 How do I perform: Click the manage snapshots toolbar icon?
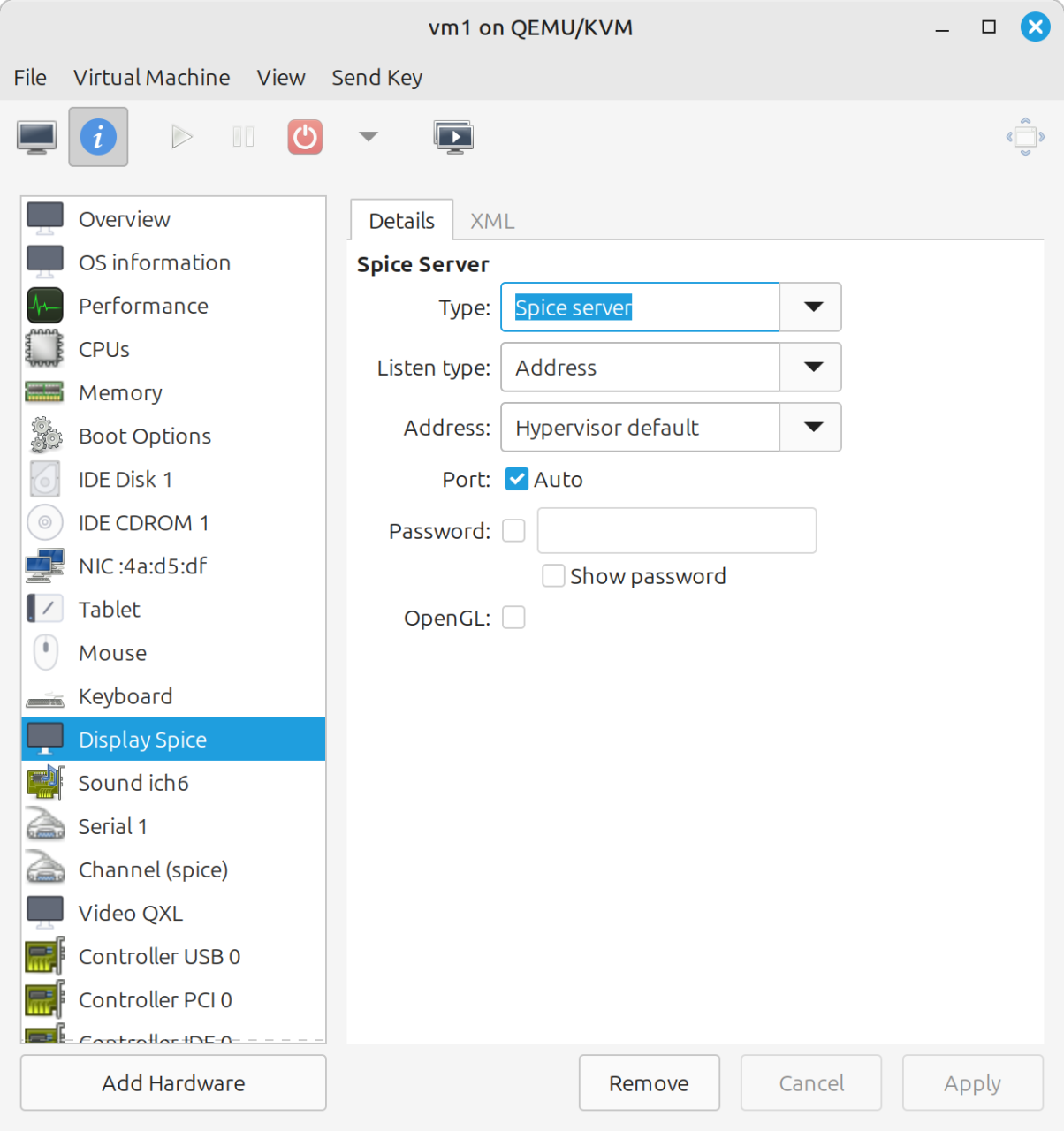point(453,137)
